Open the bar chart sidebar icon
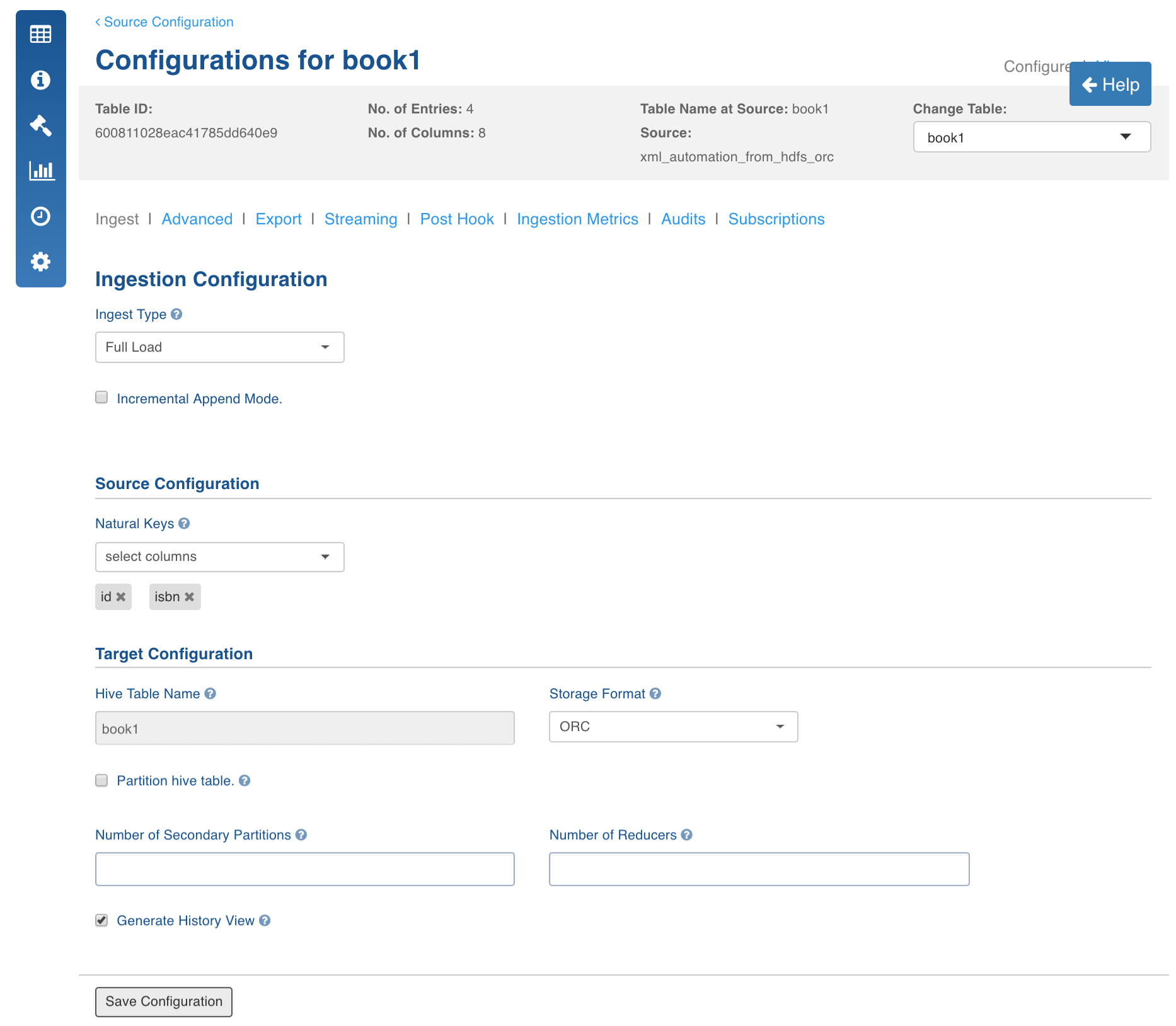This screenshot has width=1176, height=1026. (x=42, y=171)
